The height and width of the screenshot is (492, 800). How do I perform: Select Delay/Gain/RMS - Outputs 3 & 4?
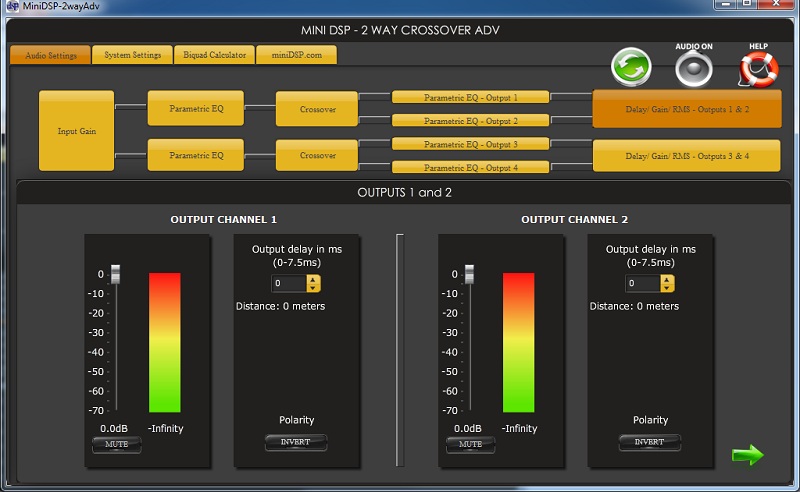pyautogui.click(x=687, y=156)
